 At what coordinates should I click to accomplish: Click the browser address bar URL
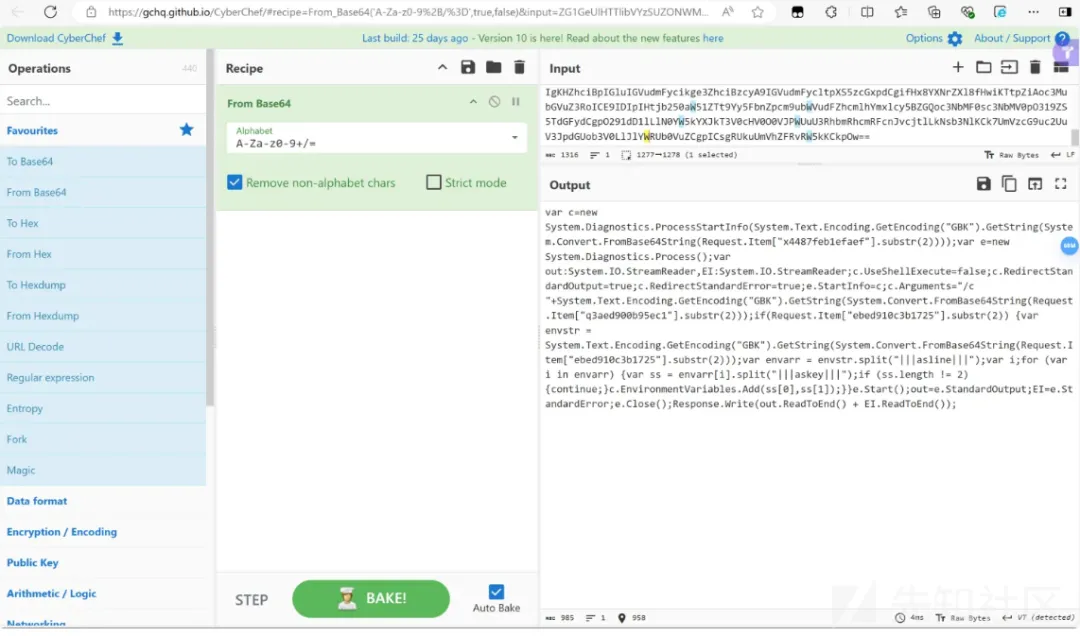(408, 12)
